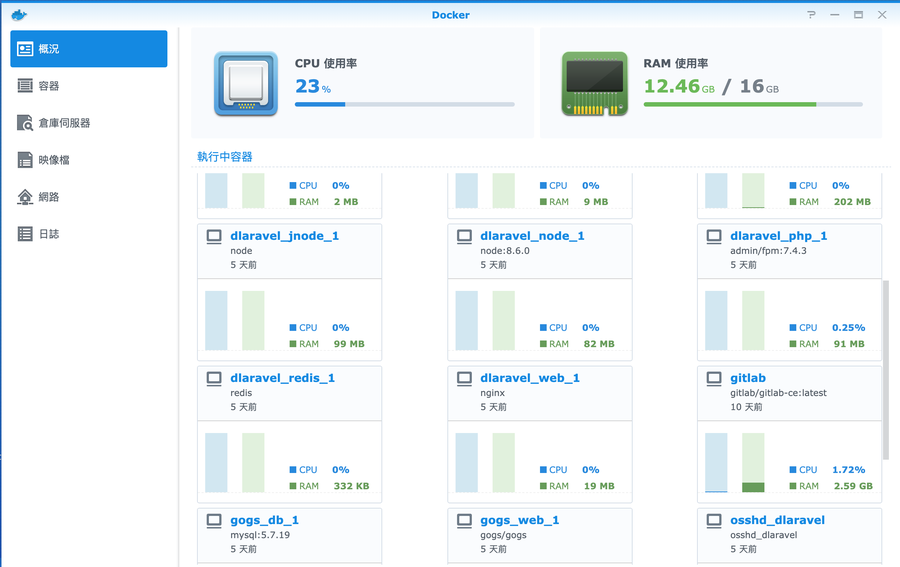The height and width of the screenshot is (567, 900).
Task: Click the CPU chip icon
Action: click(246, 84)
